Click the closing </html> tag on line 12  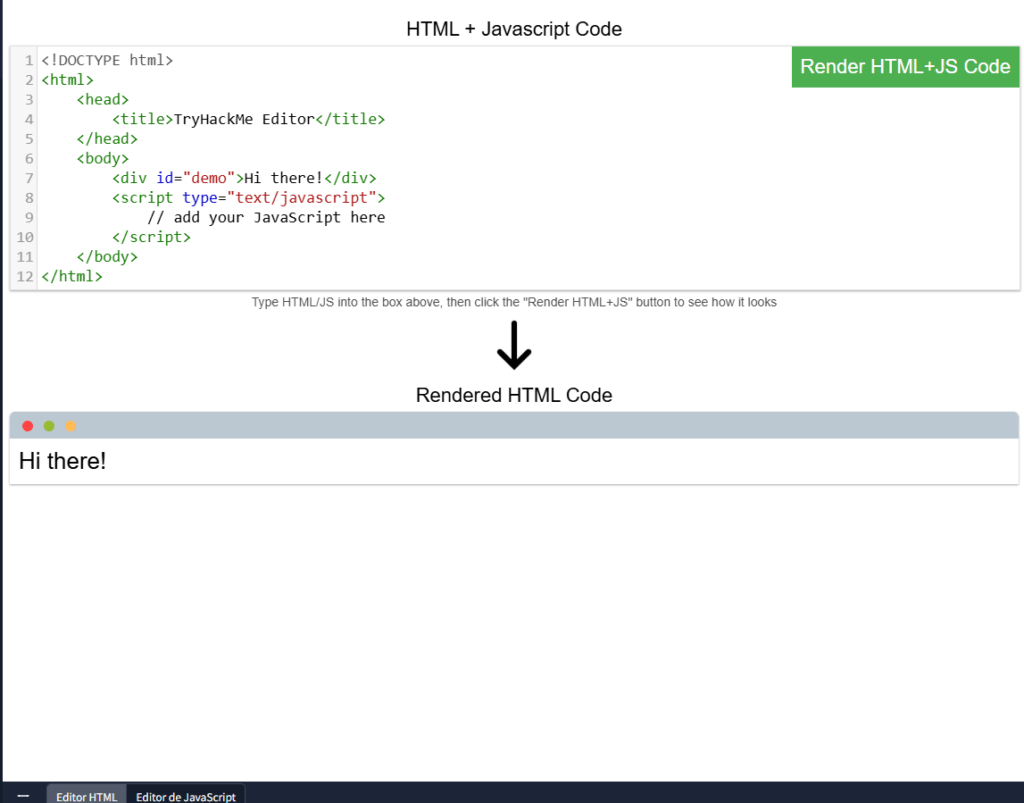click(x=71, y=276)
